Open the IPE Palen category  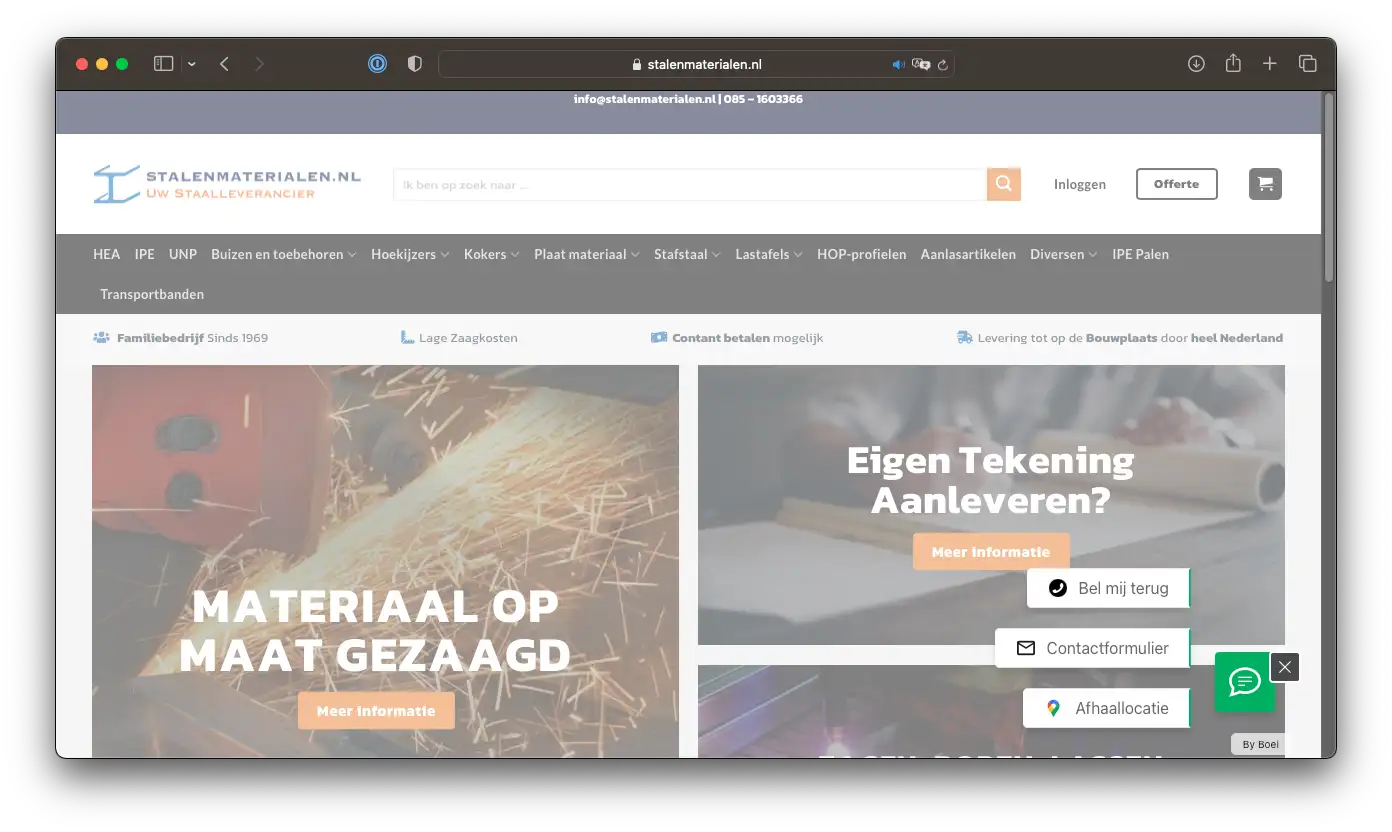tap(1140, 254)
